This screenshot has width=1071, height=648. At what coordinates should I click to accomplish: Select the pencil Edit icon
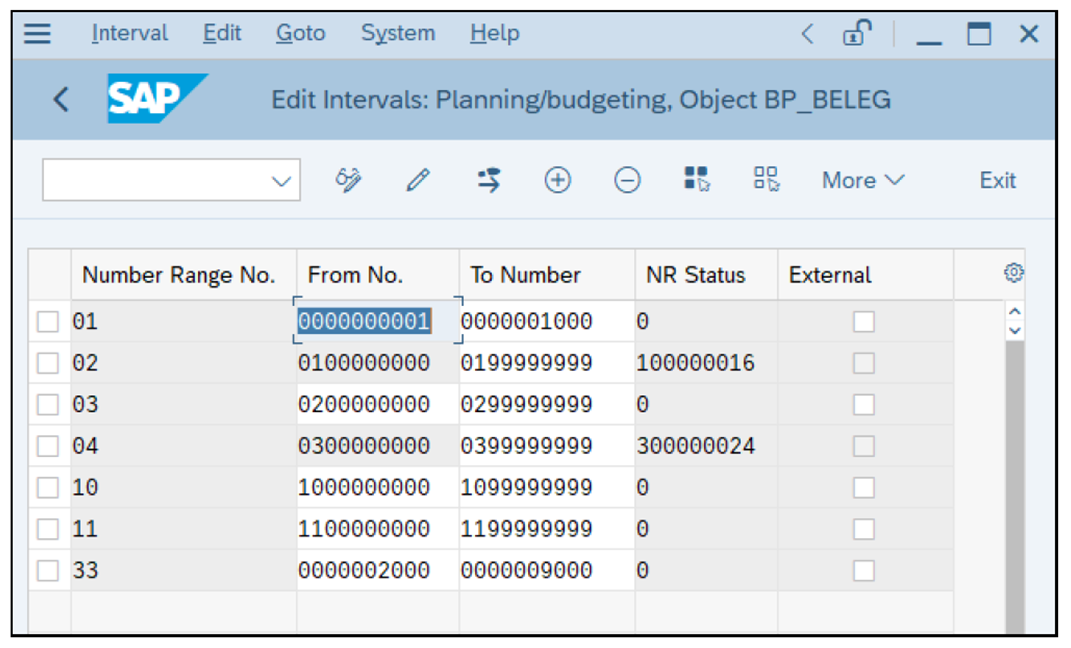tap(418, 180)
